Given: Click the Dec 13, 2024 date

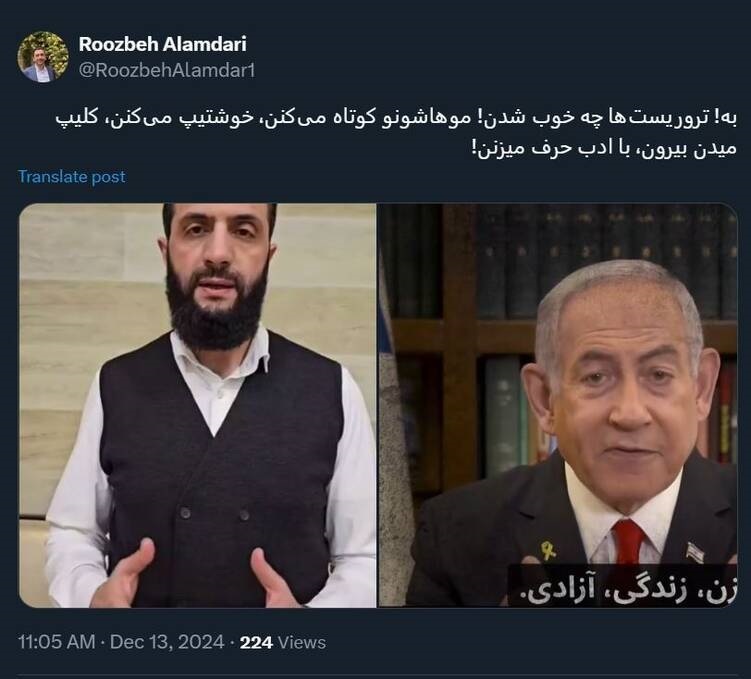Looking at the screenshot, I should [167, 642].
